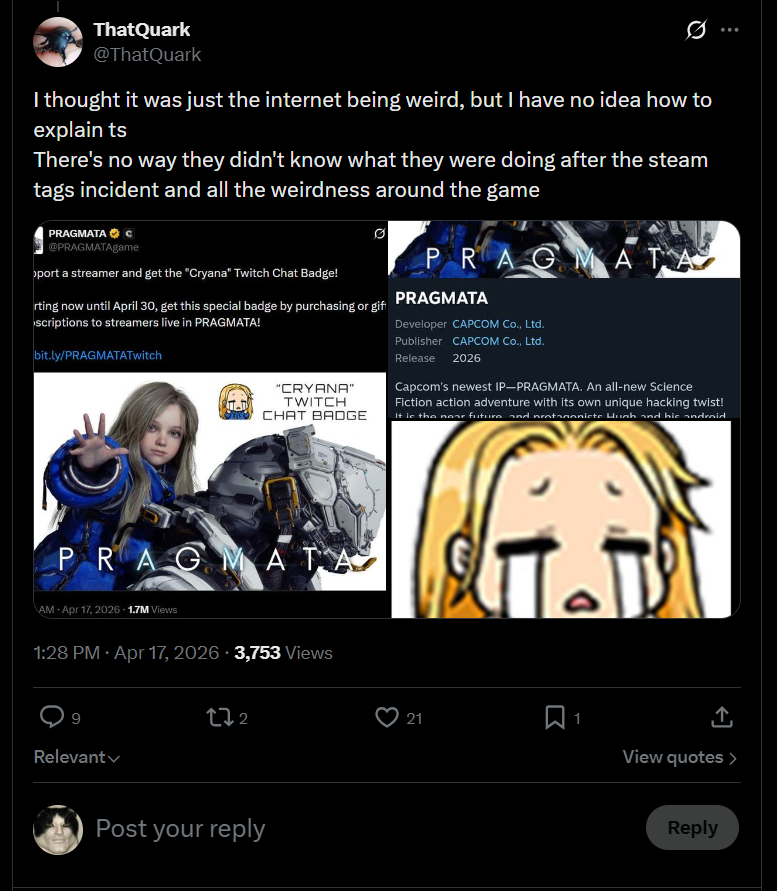
Task: Click the 3,753 Views count
Action: pyautogui.click(x=283, y=653)
